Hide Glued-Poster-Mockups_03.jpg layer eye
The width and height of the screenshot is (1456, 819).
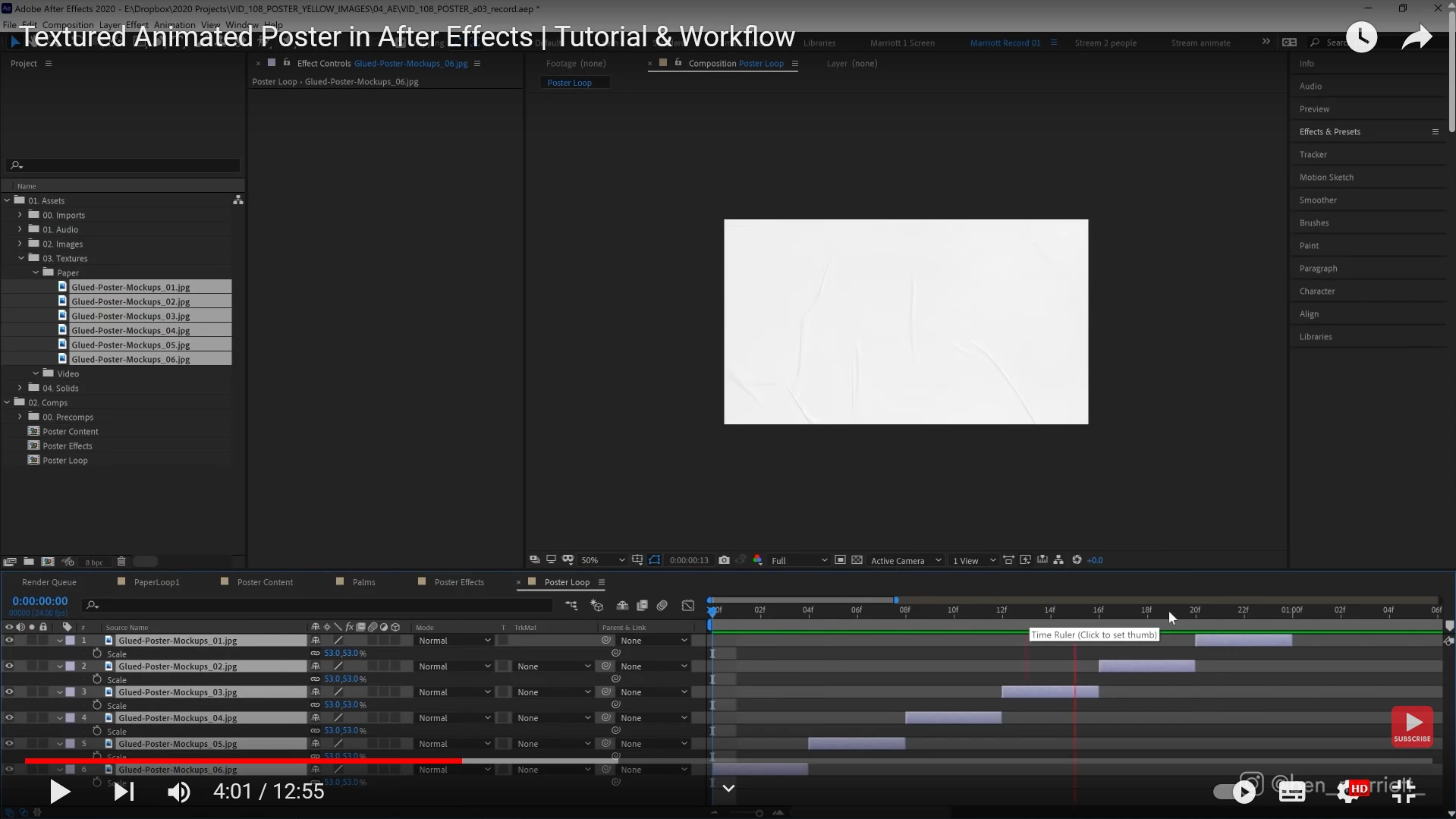pyautogui.click(x=9, y=692)
